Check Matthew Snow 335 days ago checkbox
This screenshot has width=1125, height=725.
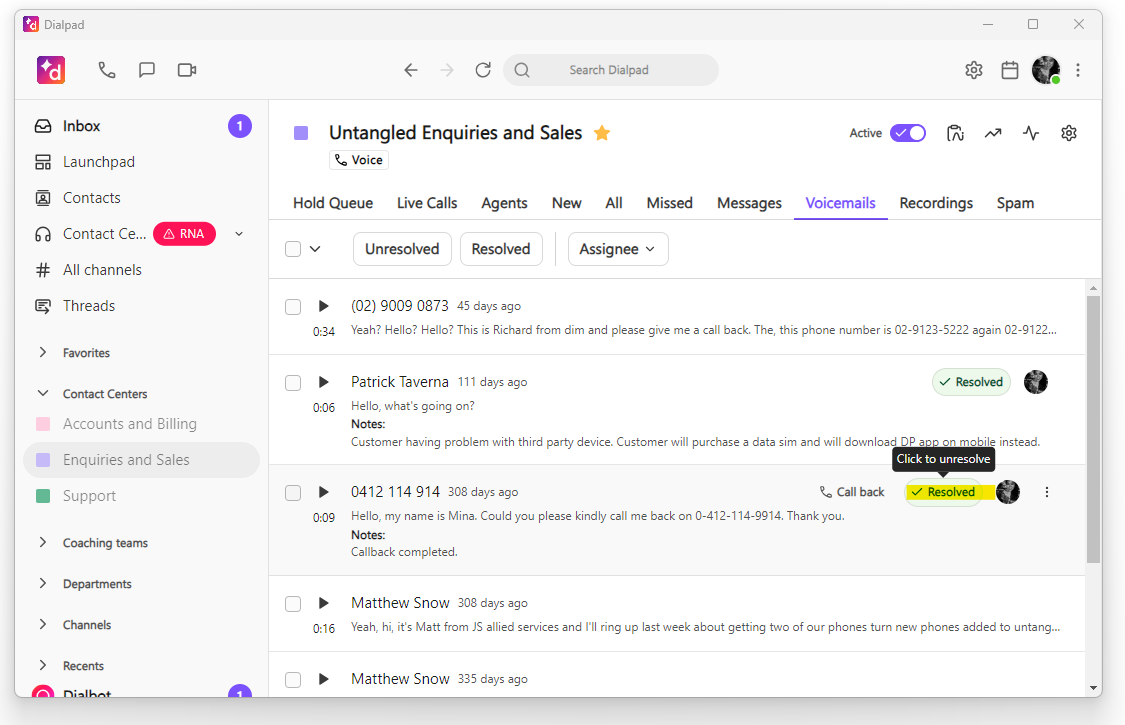point(293,680)
